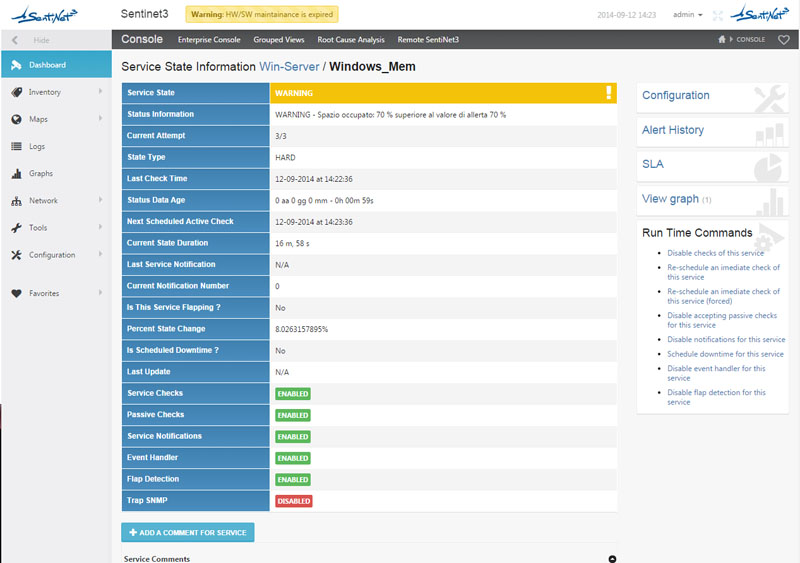The width and height of the screenshot is (800, 563).
Task: Expand the Maps submenu arrow
Action: coord(100,118)
